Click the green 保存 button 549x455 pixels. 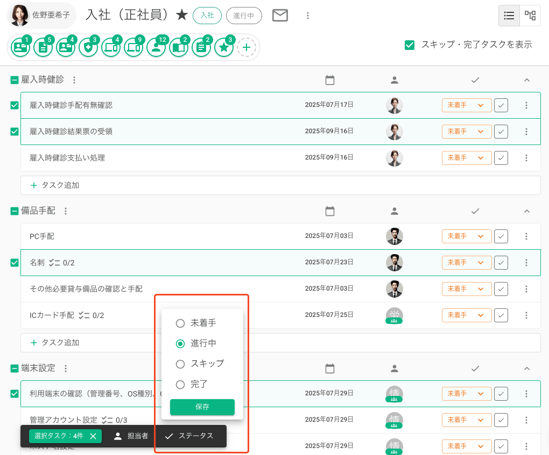pos(202,407)
